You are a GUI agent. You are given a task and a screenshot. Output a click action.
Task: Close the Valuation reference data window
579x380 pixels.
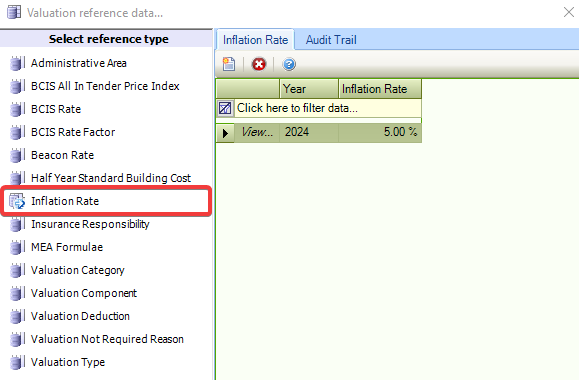pos(569,12)
